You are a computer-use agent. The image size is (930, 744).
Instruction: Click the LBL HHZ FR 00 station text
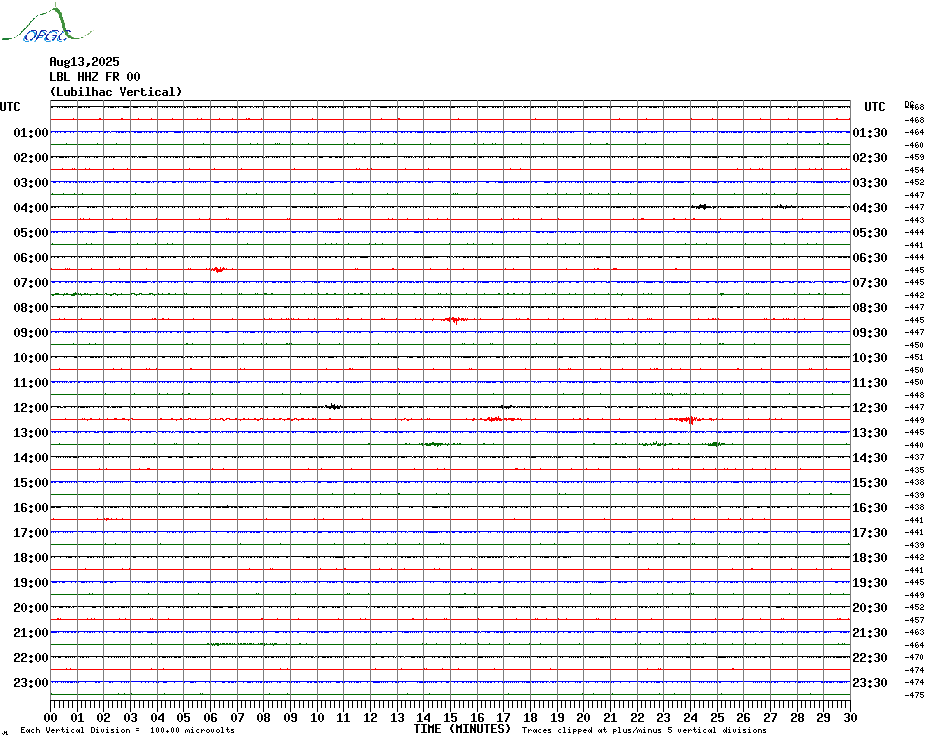(95, 77)
